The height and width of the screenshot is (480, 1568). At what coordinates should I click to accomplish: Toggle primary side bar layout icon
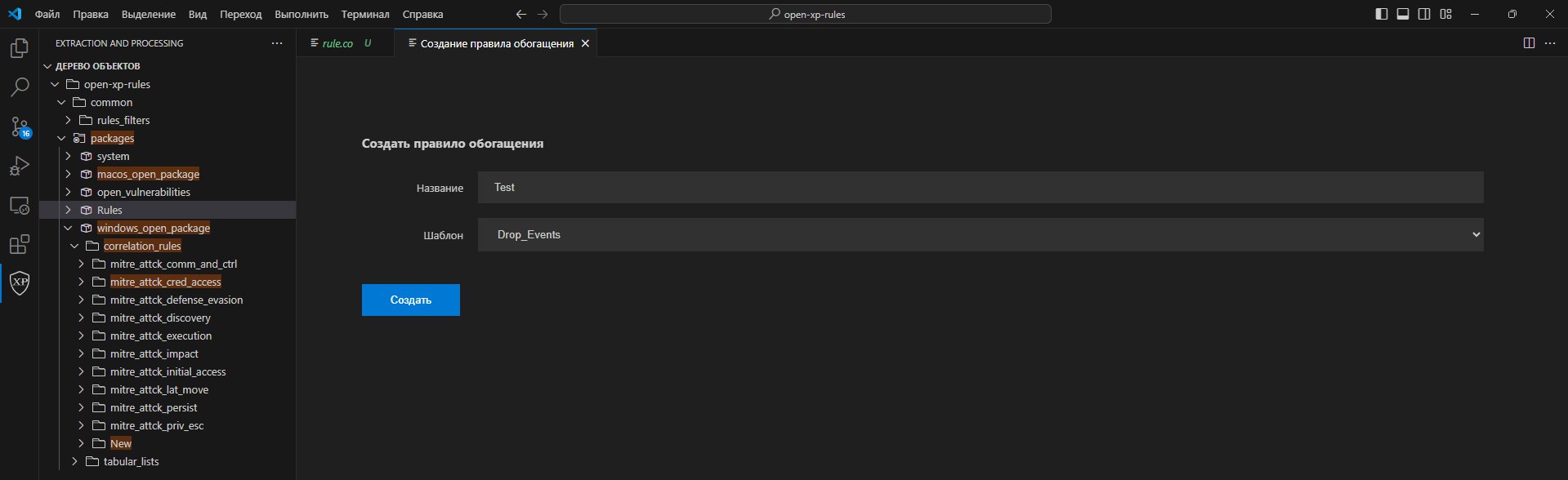1382,14
